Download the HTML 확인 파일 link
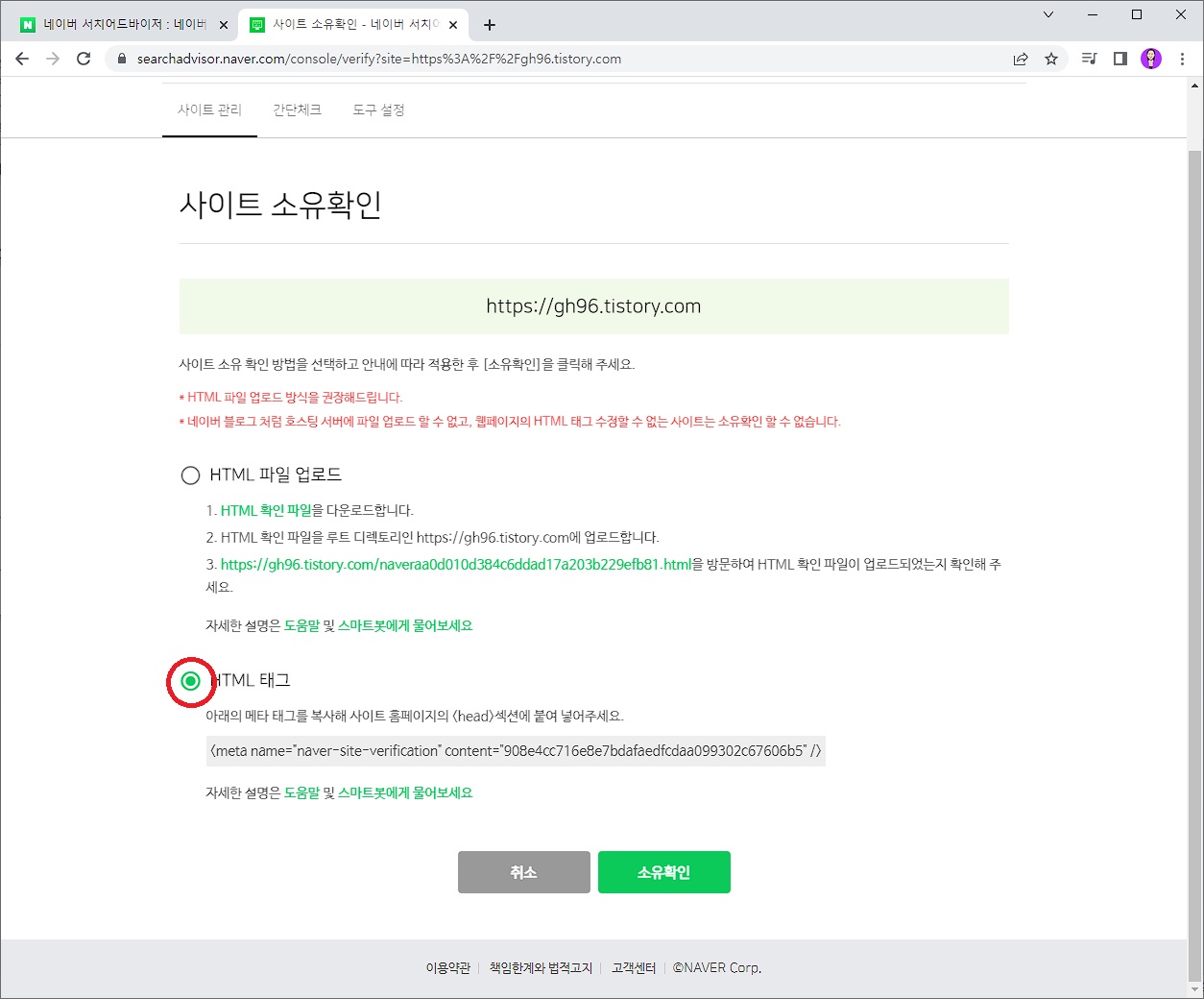Image resolution: width=1204 pixels, height=999 pixels. pos(266,510)
